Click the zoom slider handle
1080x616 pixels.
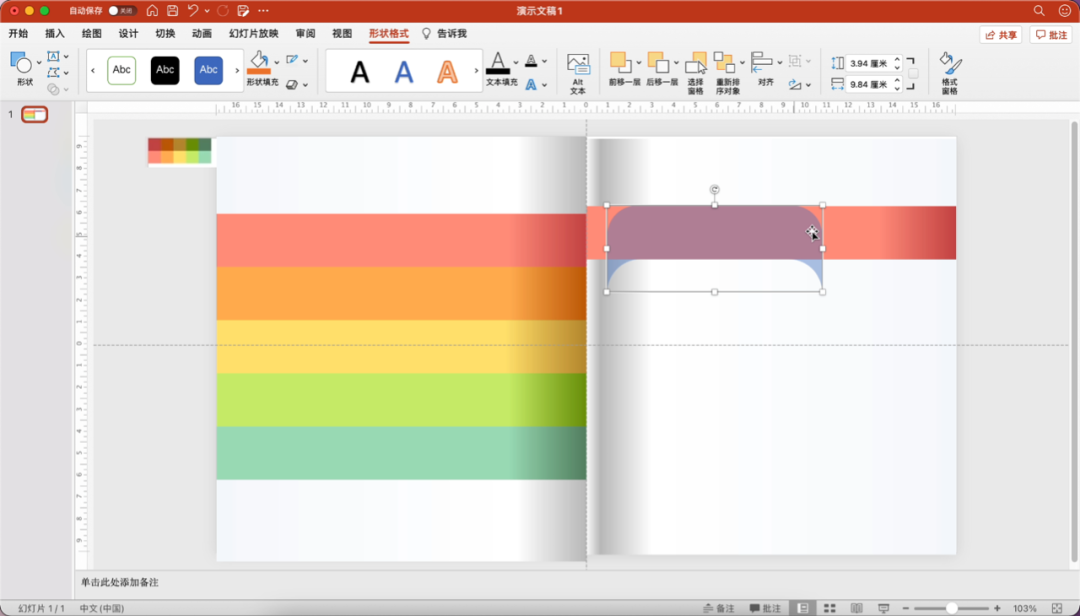[951, 608]
